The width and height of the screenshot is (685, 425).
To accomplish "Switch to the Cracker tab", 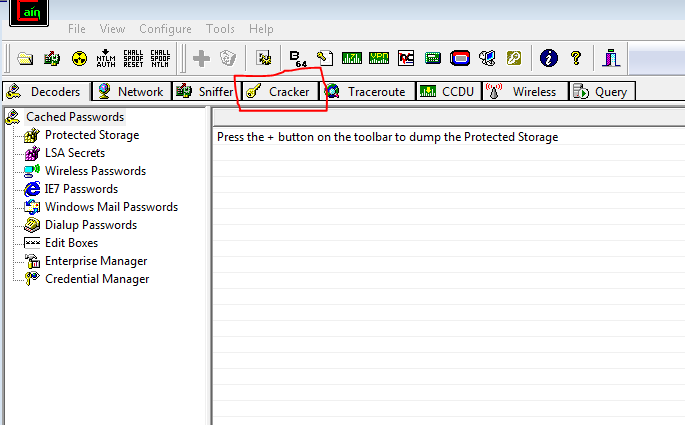I will pos(280,92).
